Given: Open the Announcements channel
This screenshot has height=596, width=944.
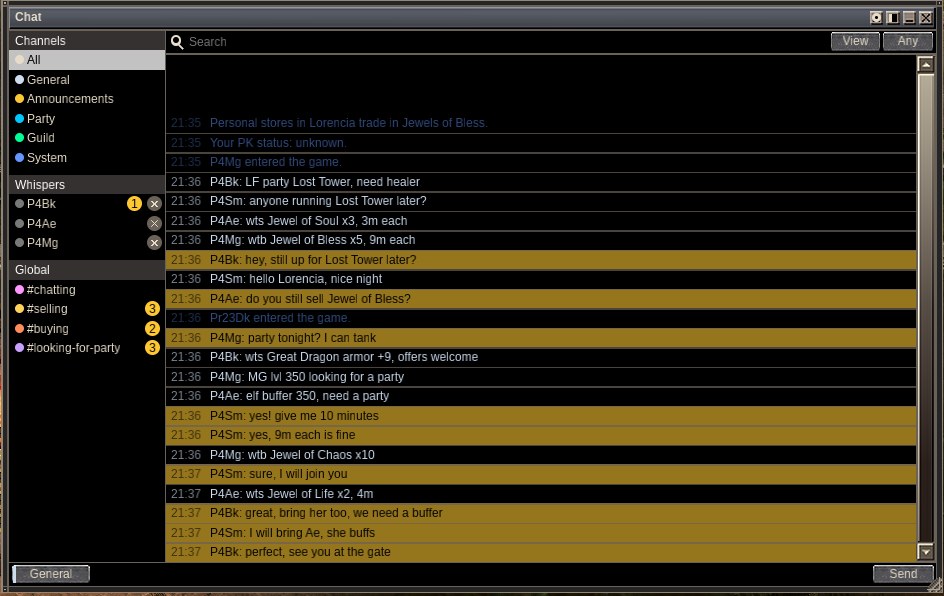Looking at the screenshot, I should (87, 99).
